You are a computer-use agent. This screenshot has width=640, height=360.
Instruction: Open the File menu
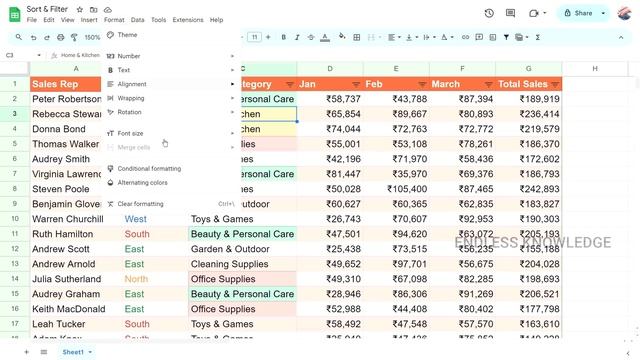tap(31, 20)
